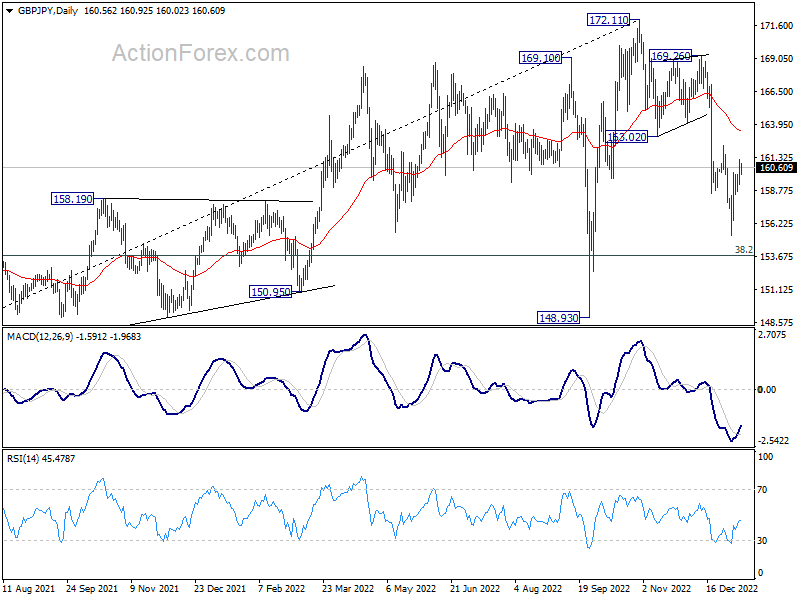Click the RSI axis level 30

762,541
